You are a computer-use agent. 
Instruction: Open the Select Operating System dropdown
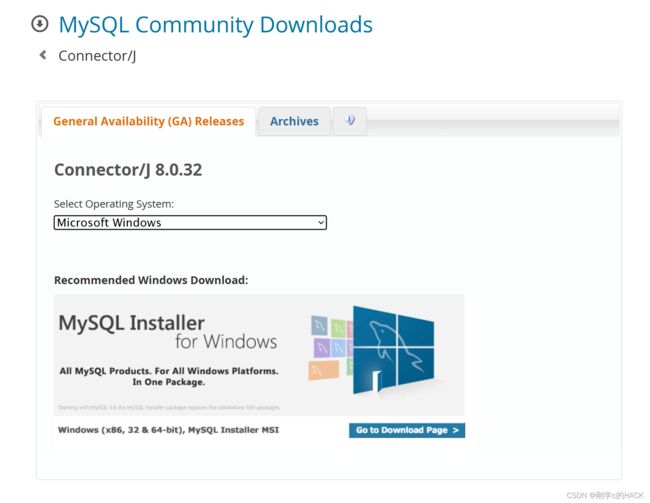pyautogui.click(x=190, y=223)
